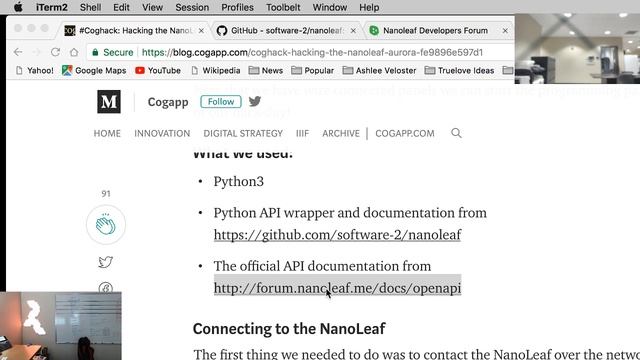This screenshot has width=640, height=360.
Task: Go to the IIIF section
Action: pos(302,133)
